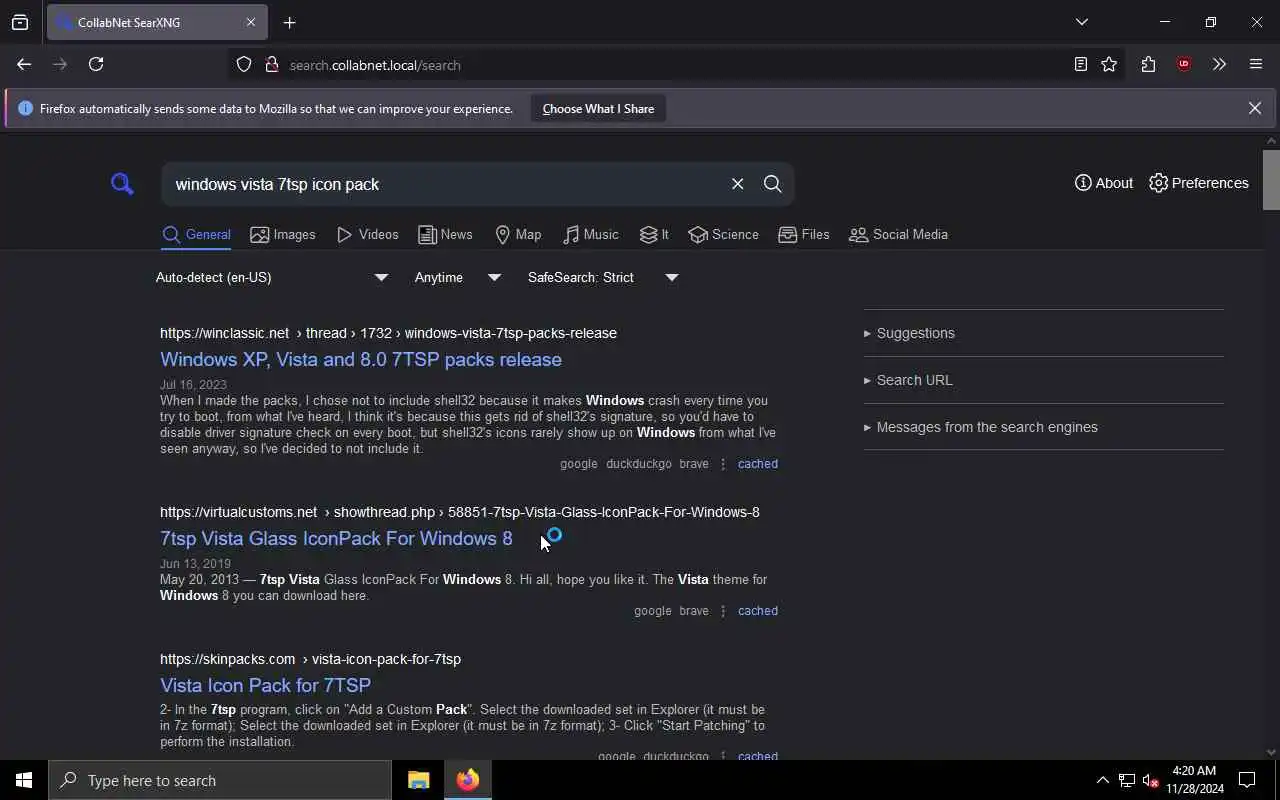Click Choose What I Share button
Image resolution: width=1280 pixels, height=800 pixels.
pos(598,109)
